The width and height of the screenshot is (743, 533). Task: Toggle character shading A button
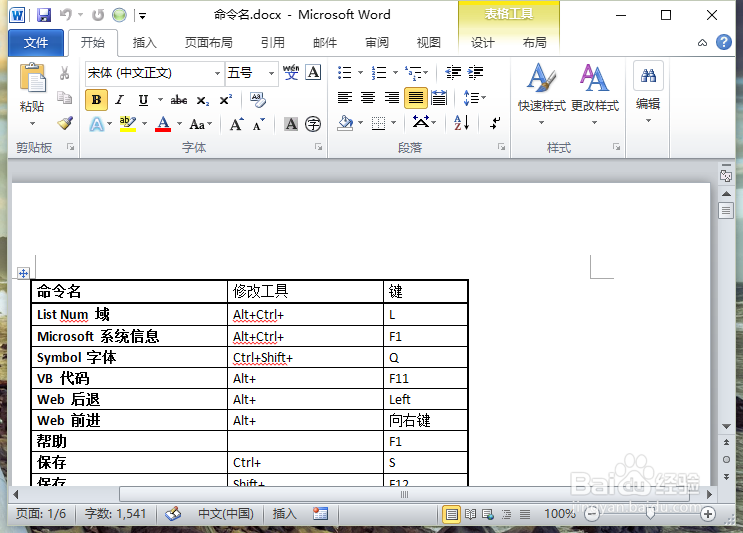click(291, 124)
